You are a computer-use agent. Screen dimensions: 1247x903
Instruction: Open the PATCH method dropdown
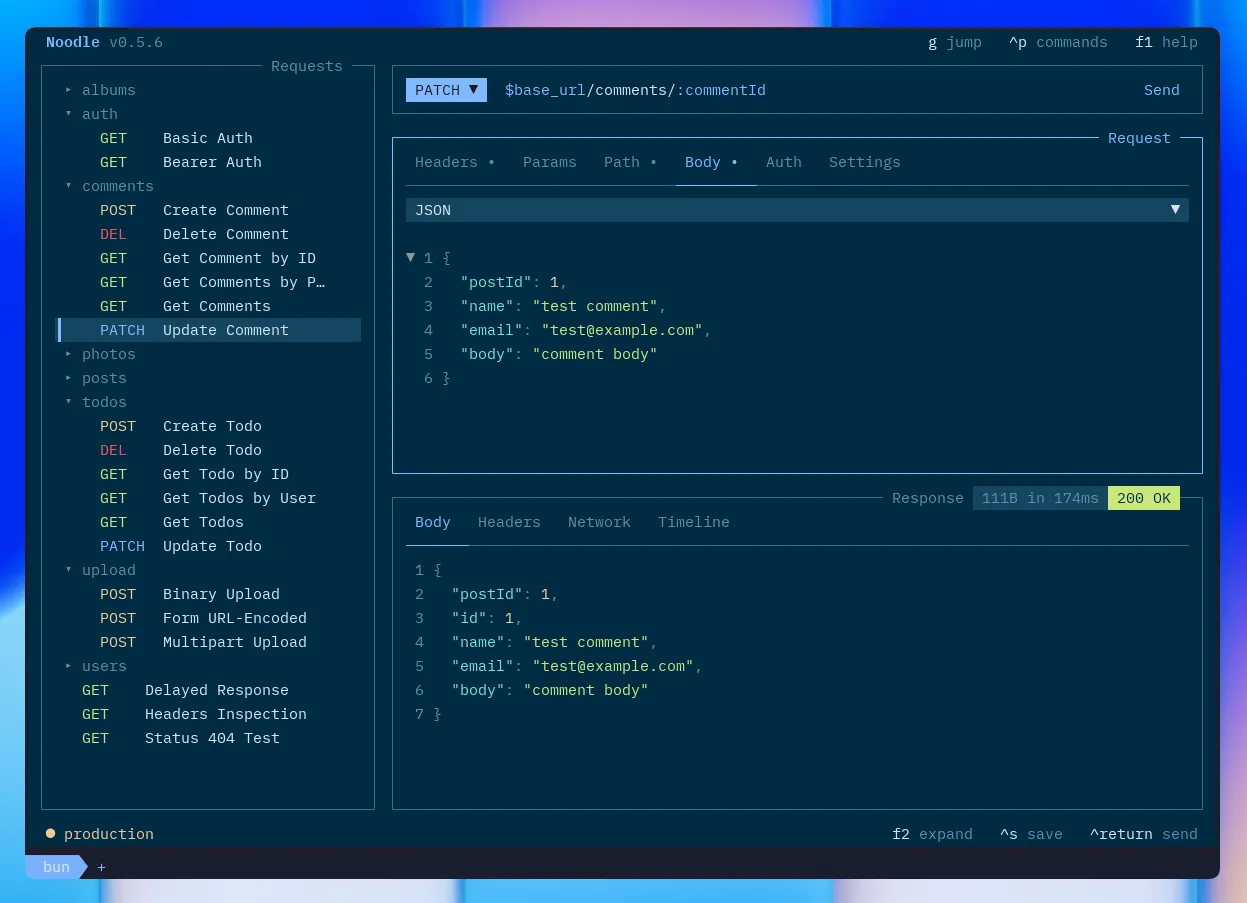click(x=446, y=90)
